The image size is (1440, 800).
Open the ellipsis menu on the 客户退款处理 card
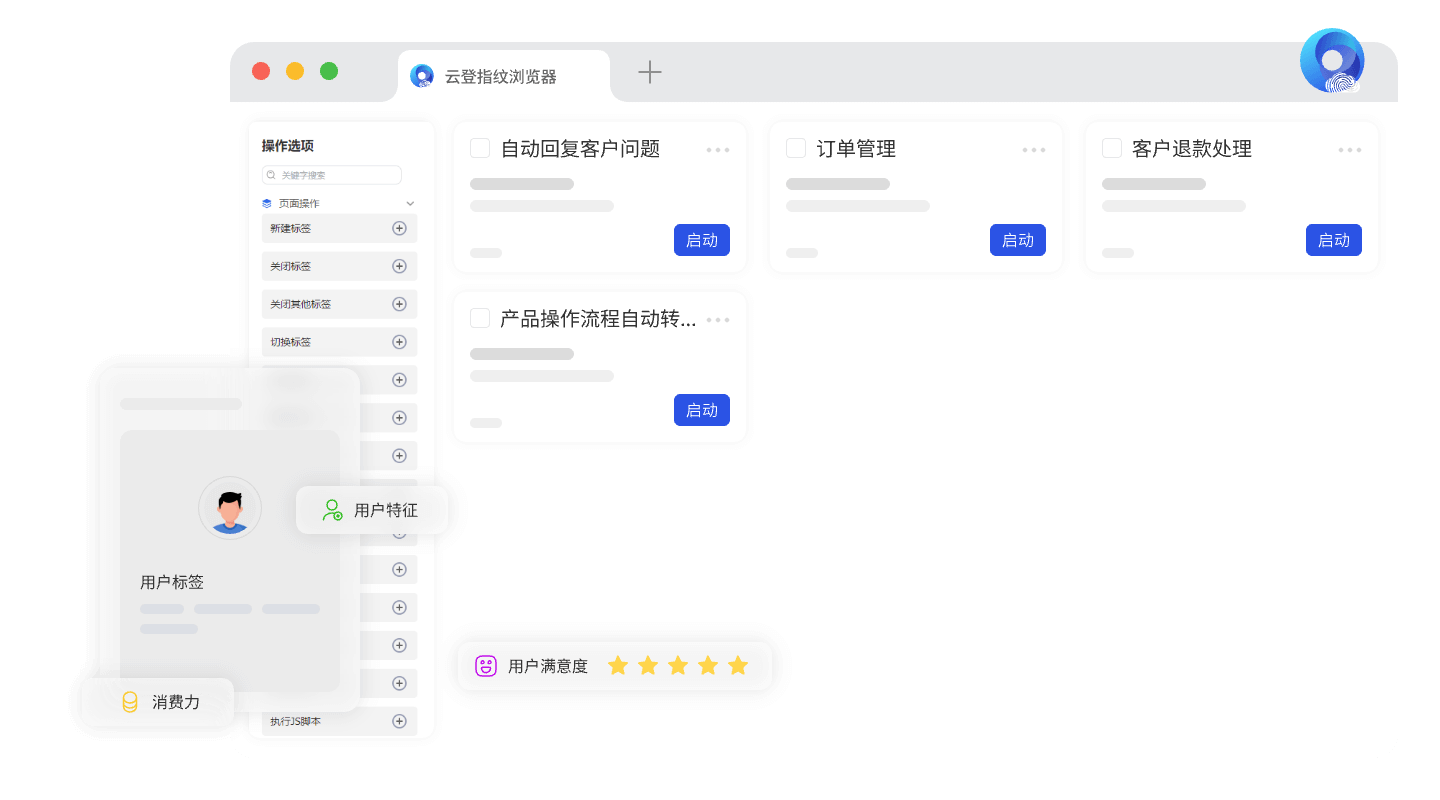(1349, 149)
